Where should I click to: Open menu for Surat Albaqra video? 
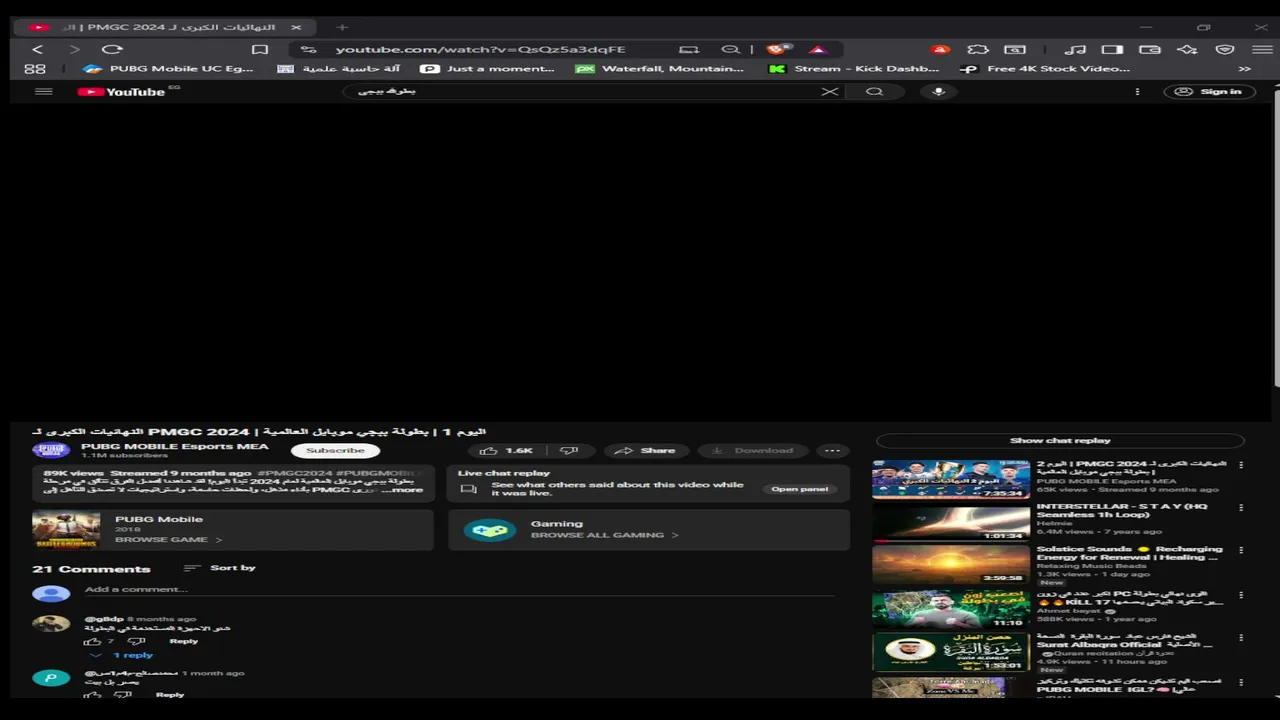(x=1241, y=637)
